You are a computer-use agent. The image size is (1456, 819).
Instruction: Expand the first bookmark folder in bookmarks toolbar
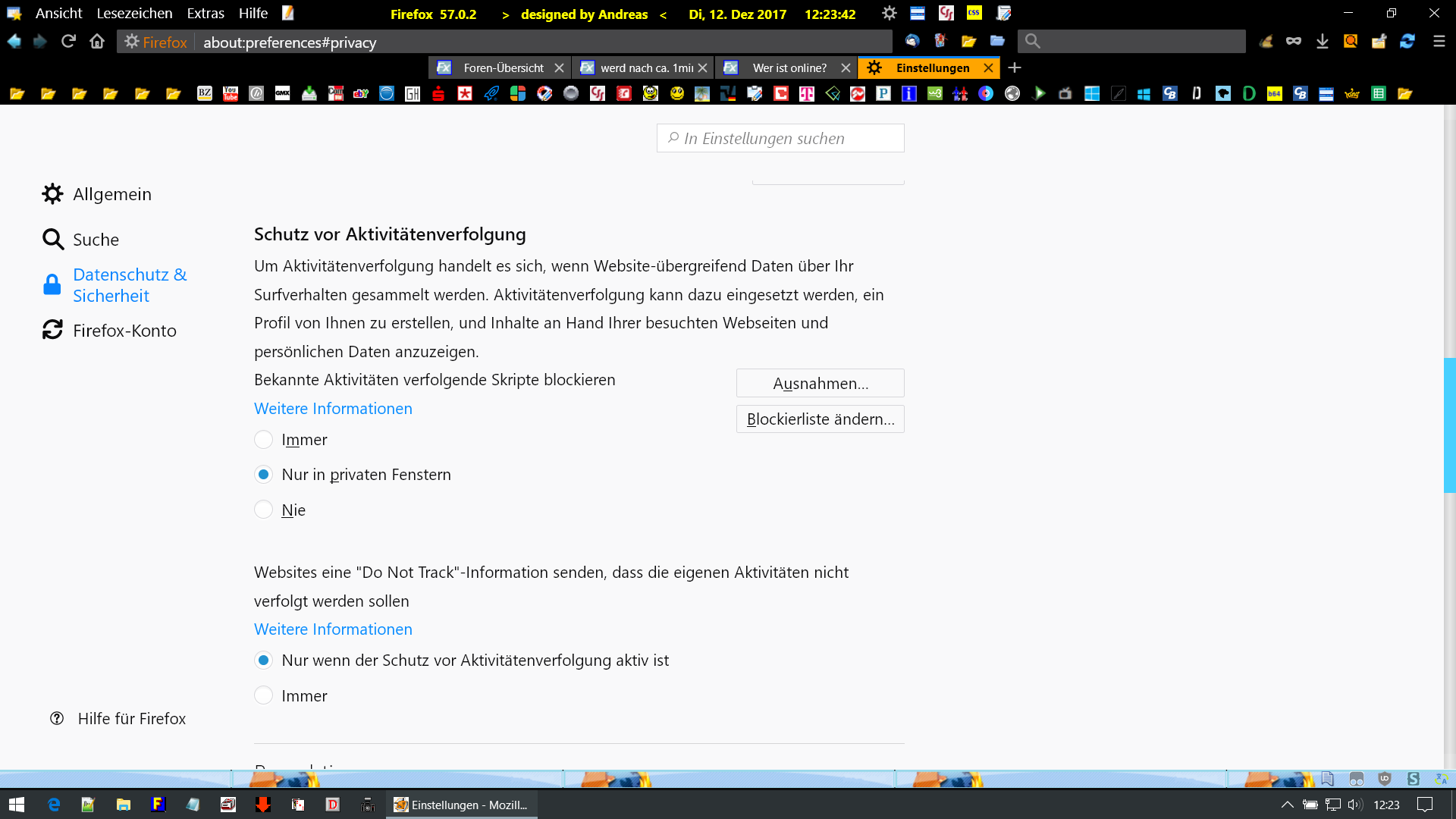click(17, 93)
